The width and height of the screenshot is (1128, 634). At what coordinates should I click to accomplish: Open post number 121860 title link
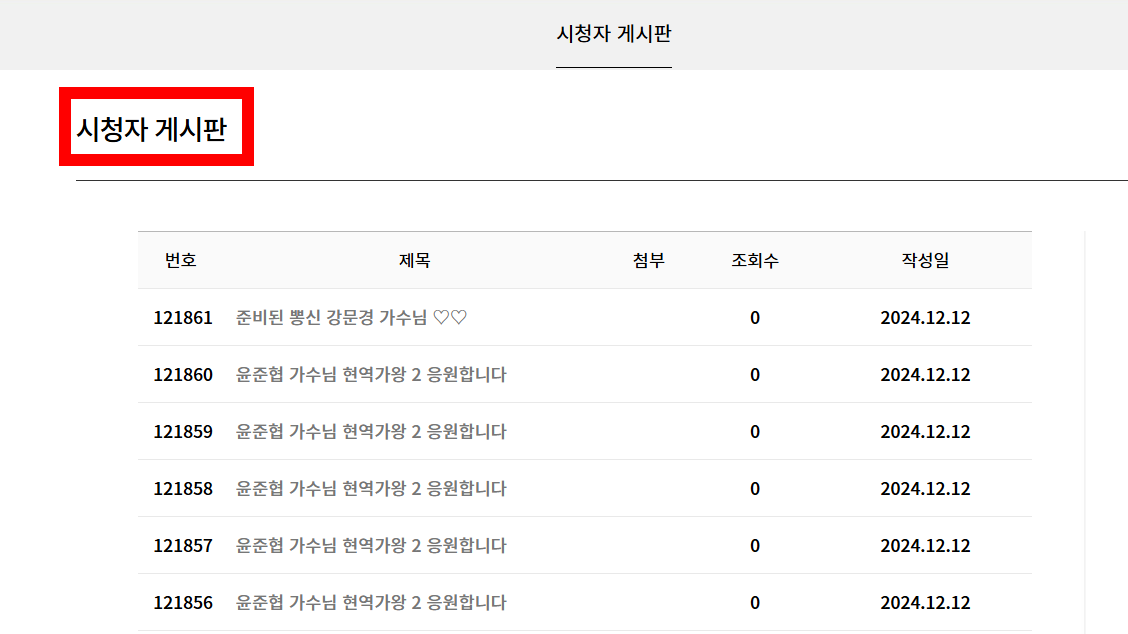point(371,374)
